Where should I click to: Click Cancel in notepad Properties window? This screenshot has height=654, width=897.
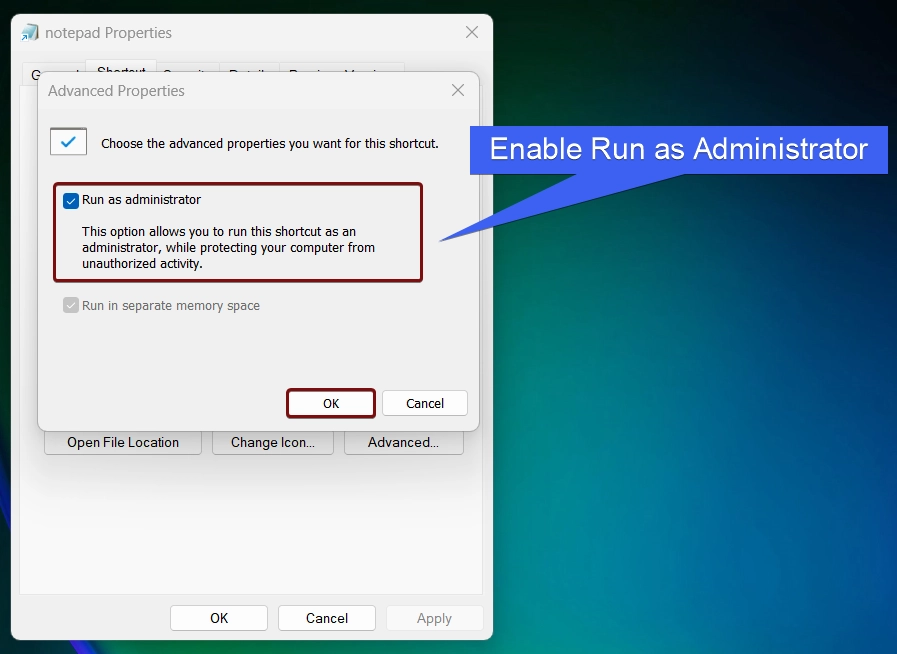point(327,618)
